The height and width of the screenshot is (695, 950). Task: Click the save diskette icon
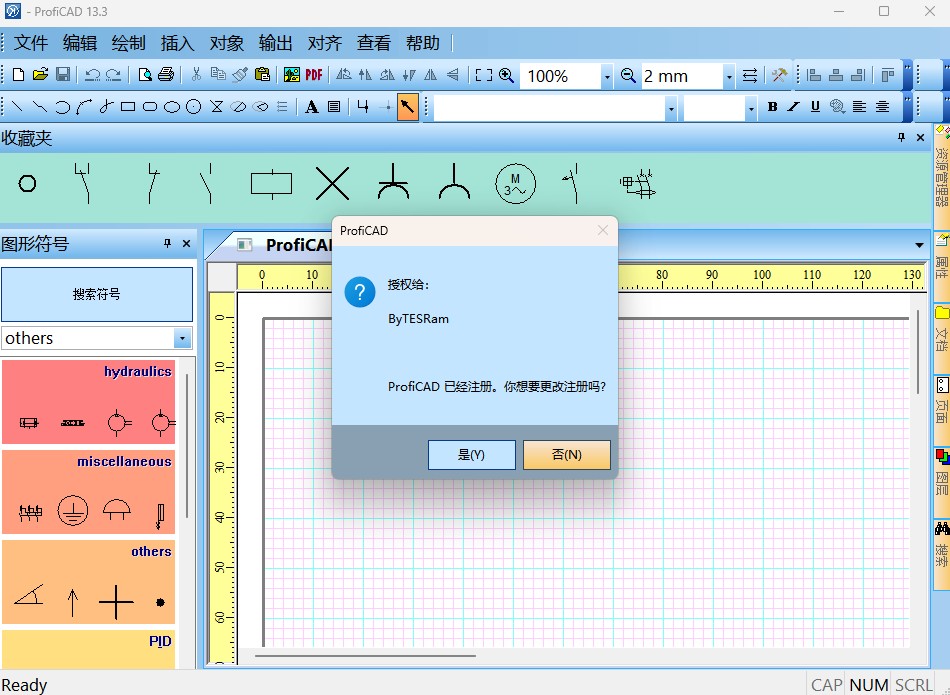(x=63, y=75)
